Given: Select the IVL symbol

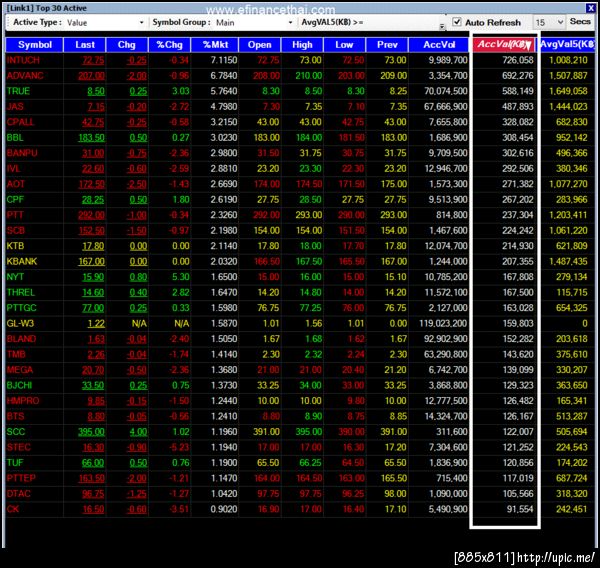Looking at the screenshot, I should (13, 168).
